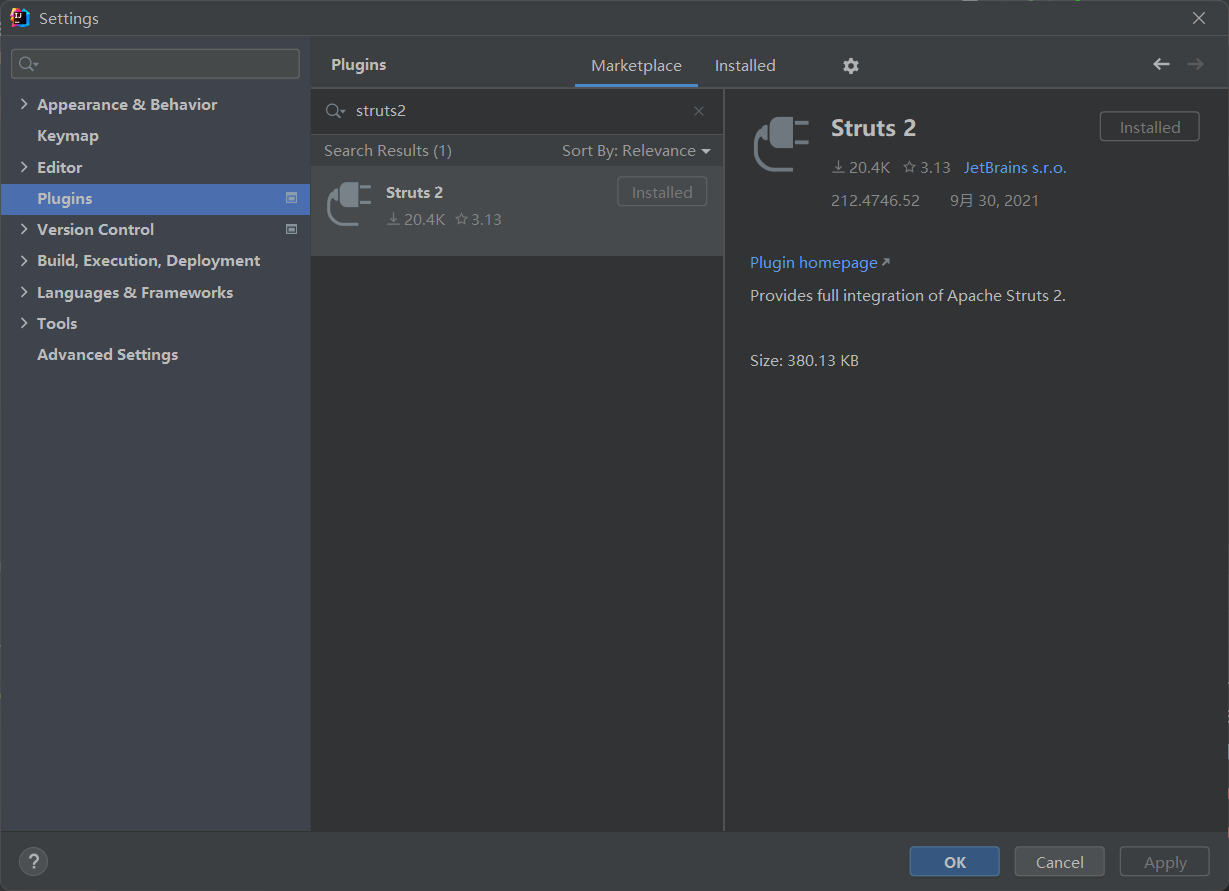Clear the struts2 search text
This screenshot has height=891, width=1229.
(699, 111)
